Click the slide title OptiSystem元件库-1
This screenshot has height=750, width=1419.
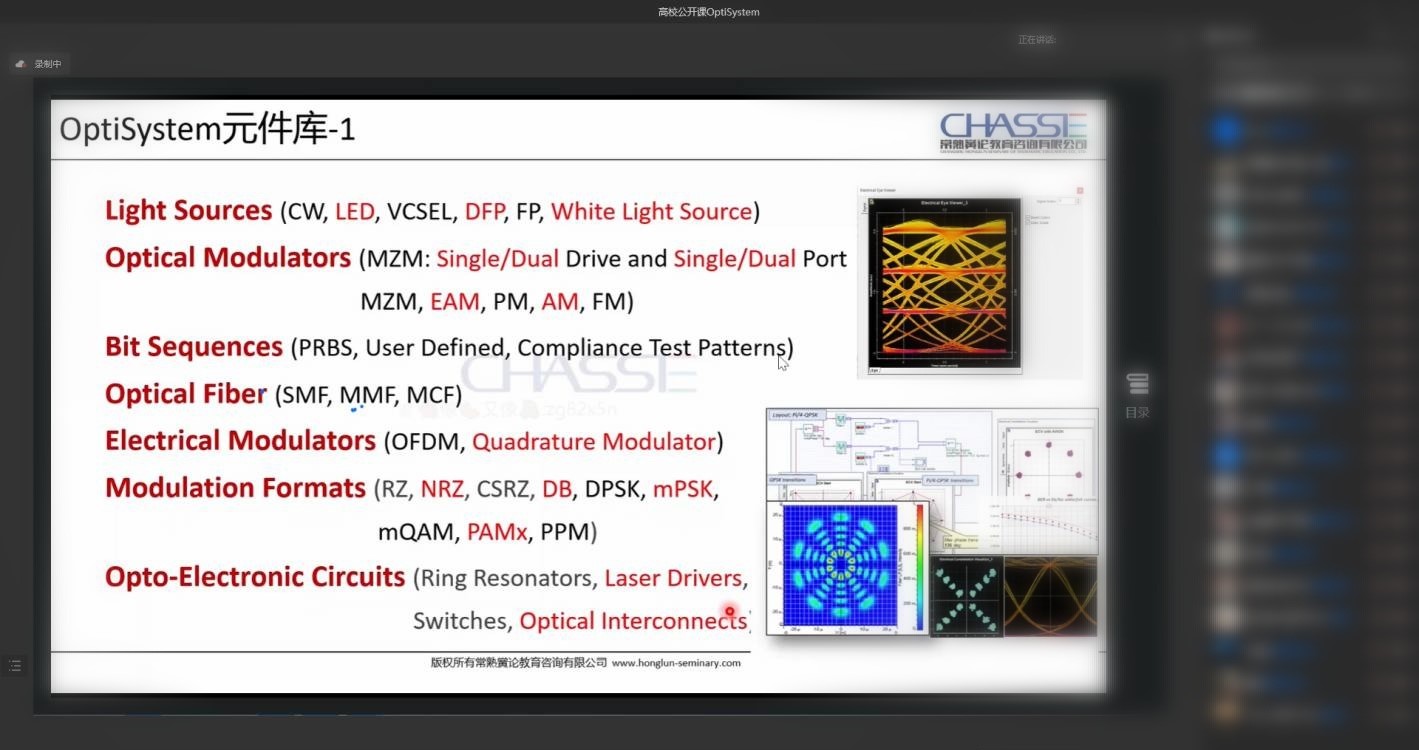[x=207, y=130]
